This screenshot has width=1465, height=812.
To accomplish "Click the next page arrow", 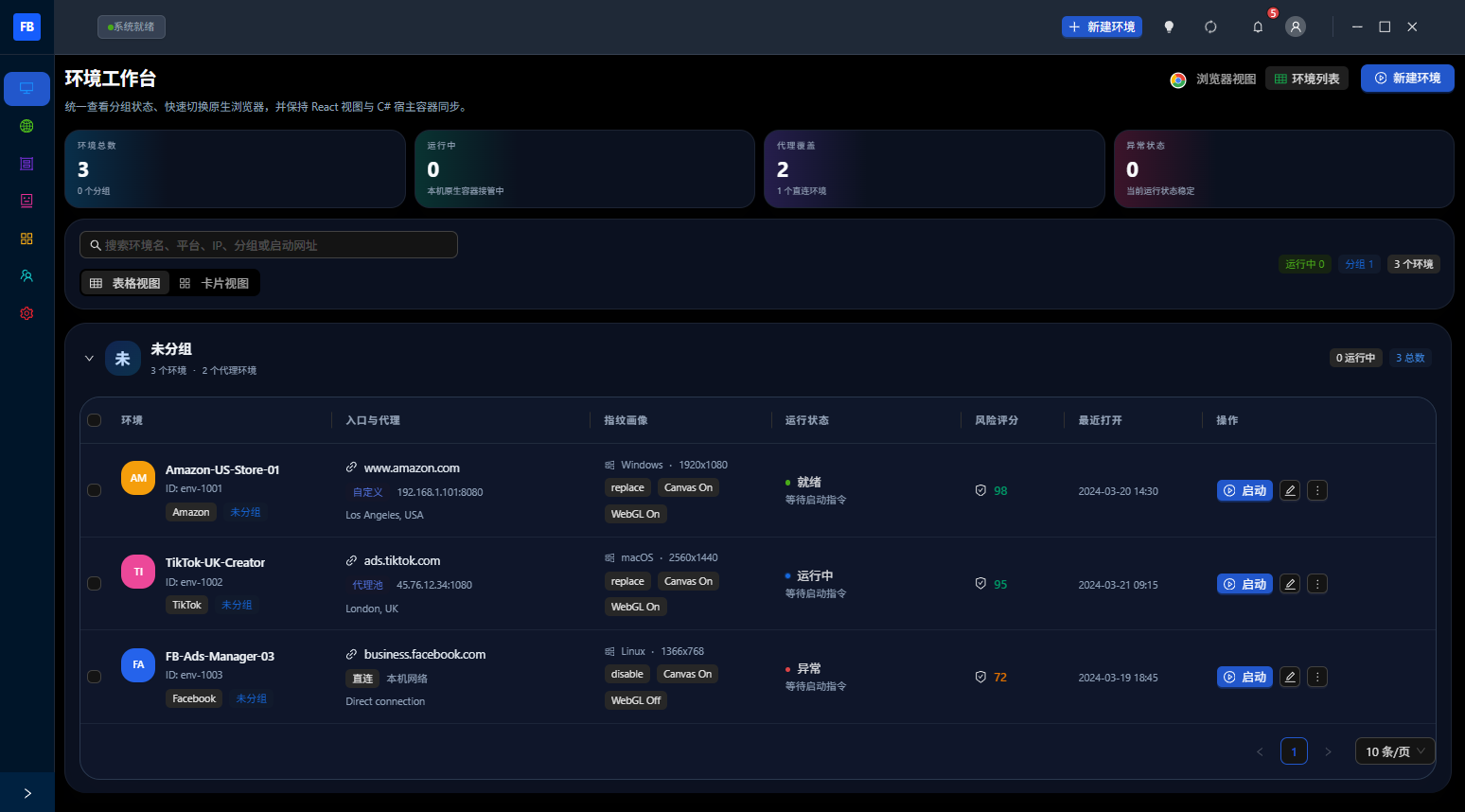I will (1328, 751).
